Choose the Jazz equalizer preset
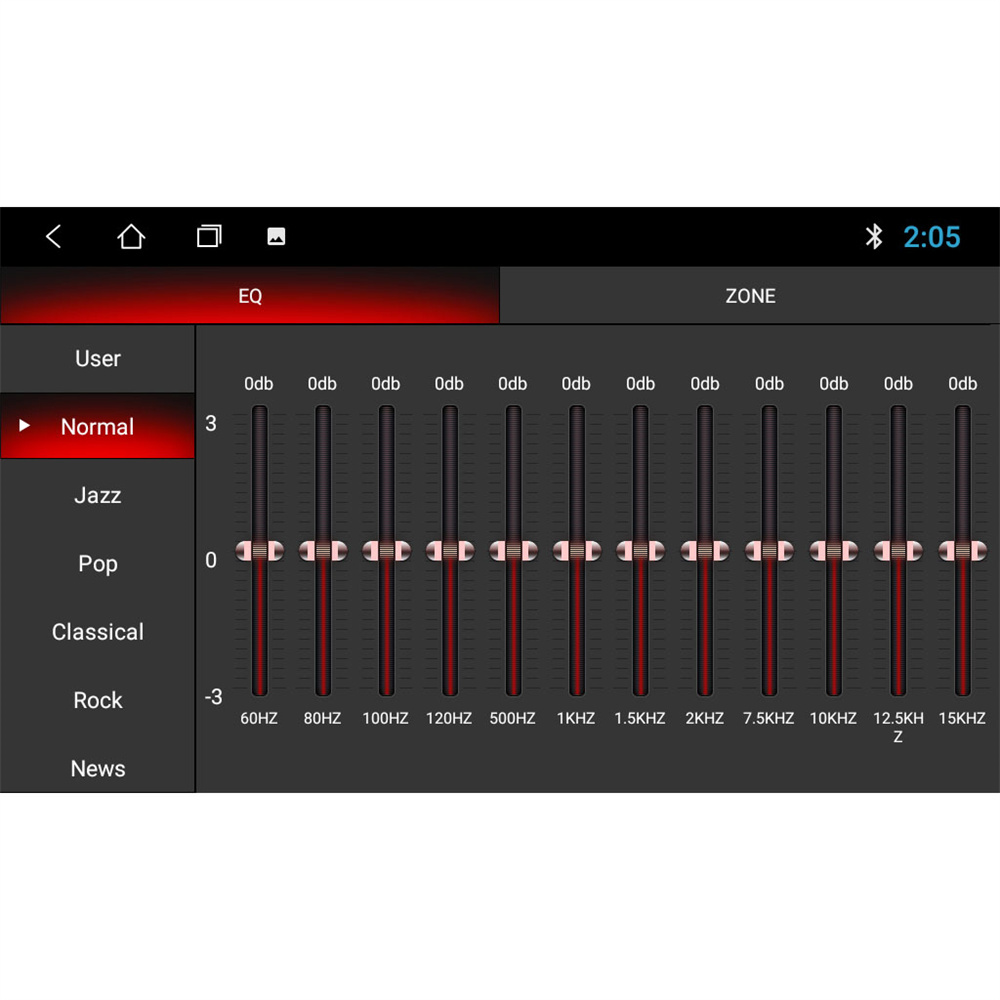The width and height of the screenshot is (1000, 1000). [x=98, y=495]
